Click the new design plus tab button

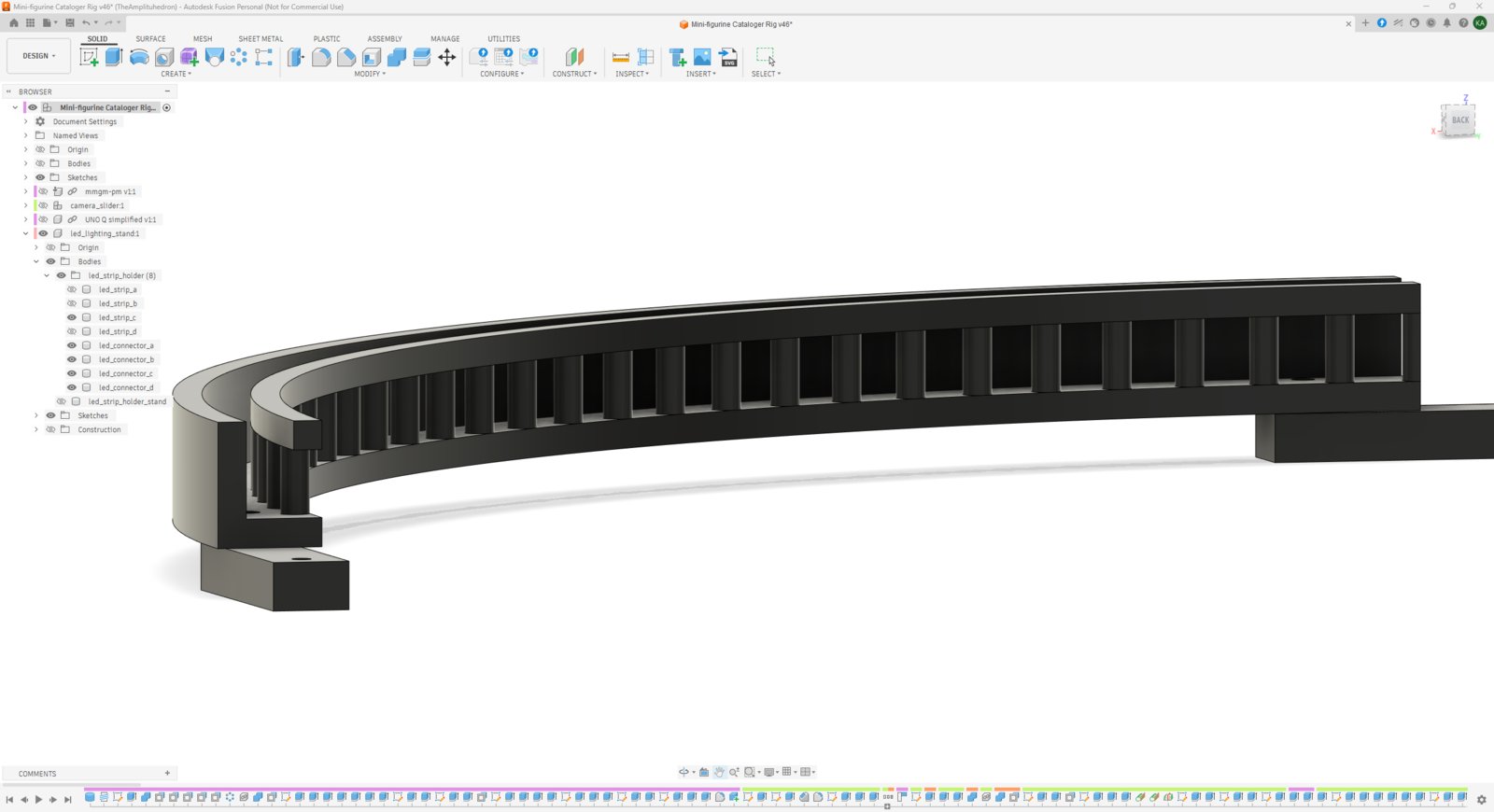tap(1365, 23)
